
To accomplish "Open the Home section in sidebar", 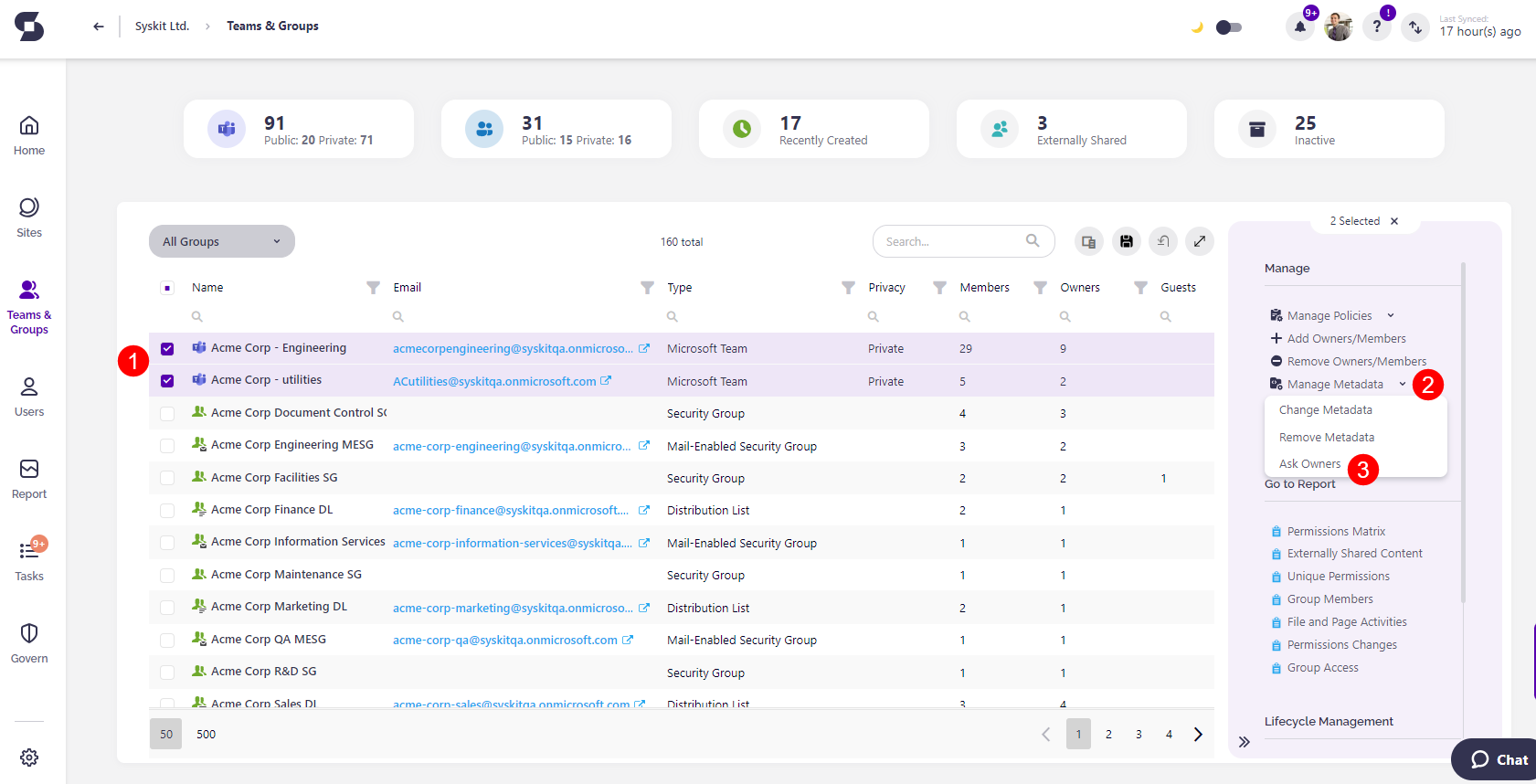I will click(29, 135).
